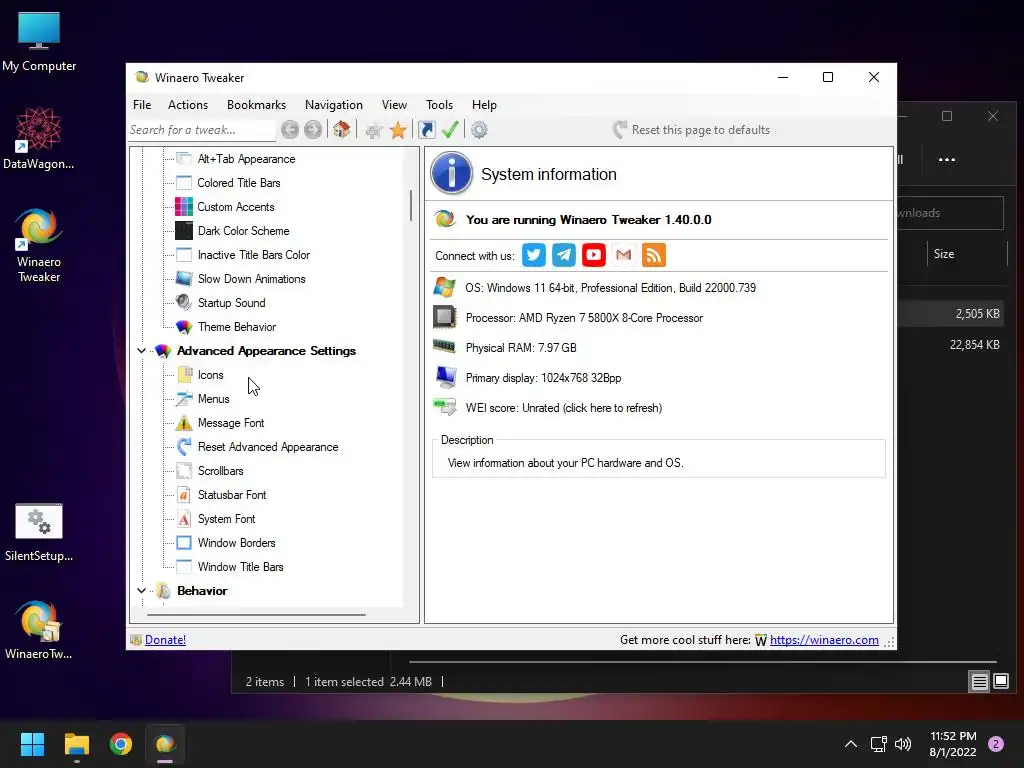The height and width of the screenshot is (768, 1024).
Task: Click WEI score to refresh
Action: click(564, 408)
